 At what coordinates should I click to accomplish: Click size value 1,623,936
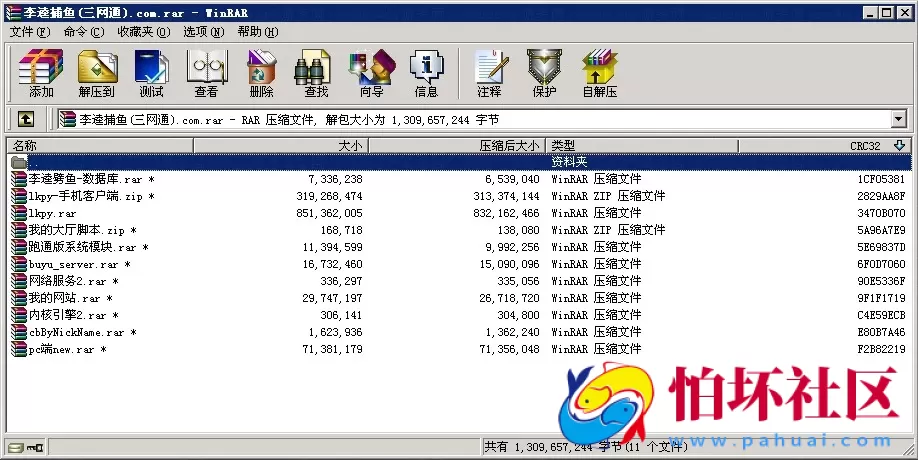pyautogui.click(x=335, y=332)
